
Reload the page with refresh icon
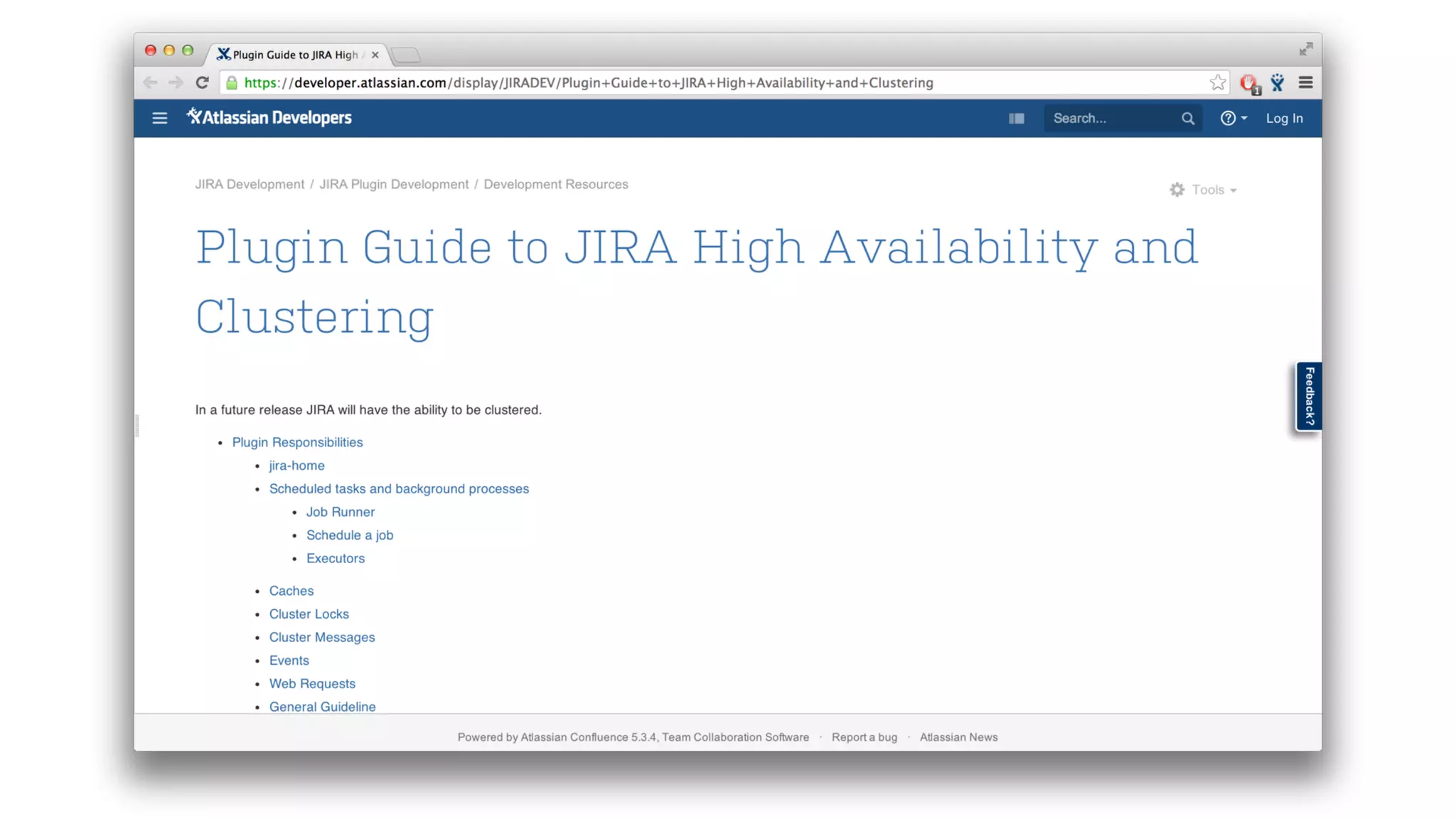click(202, 82)
